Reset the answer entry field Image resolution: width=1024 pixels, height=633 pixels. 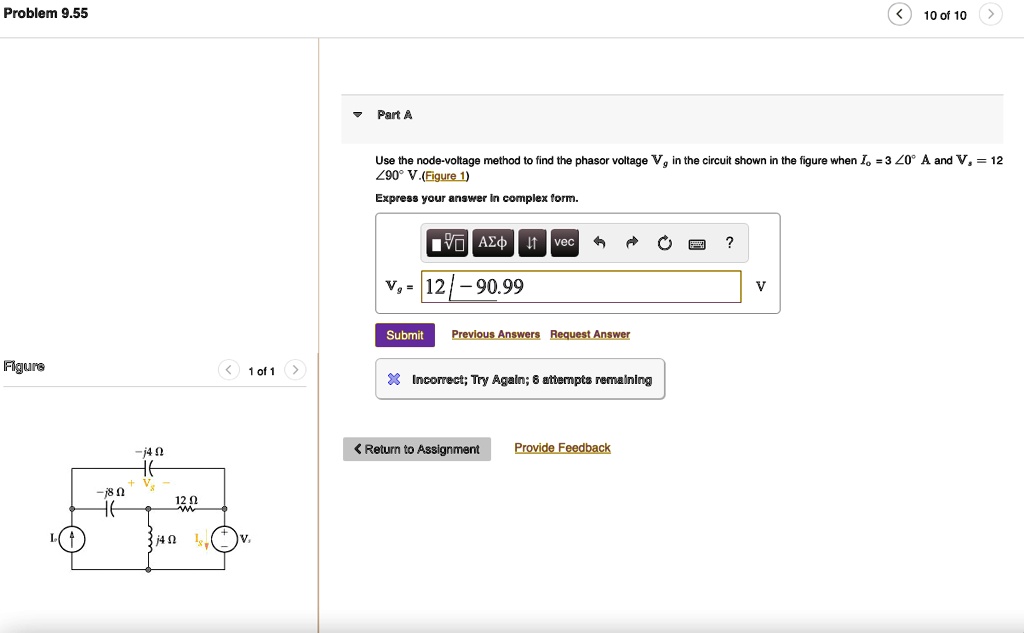(x=664, y=243)
